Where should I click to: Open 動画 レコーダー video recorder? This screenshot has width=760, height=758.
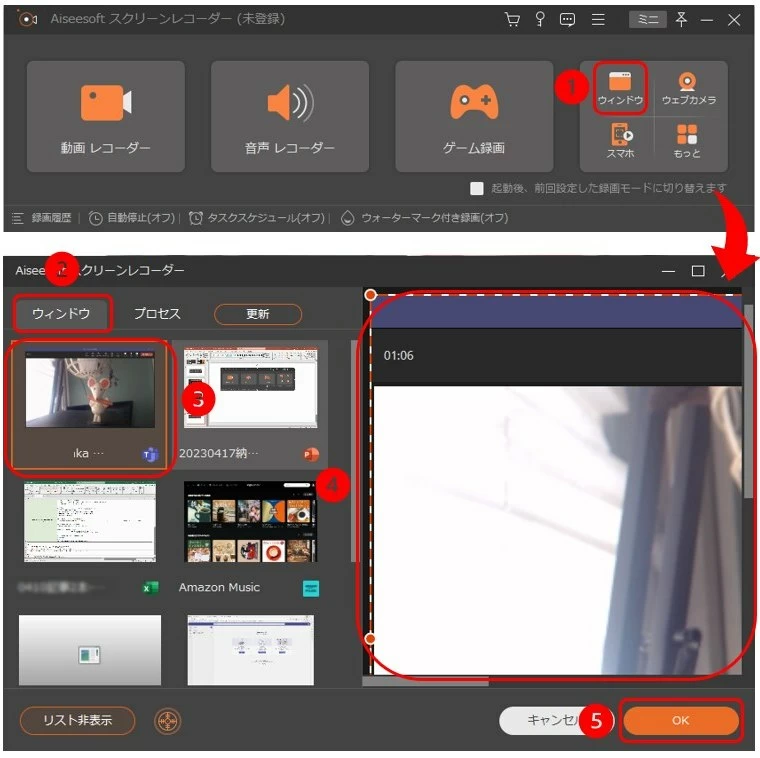click(x=106, y=116)
